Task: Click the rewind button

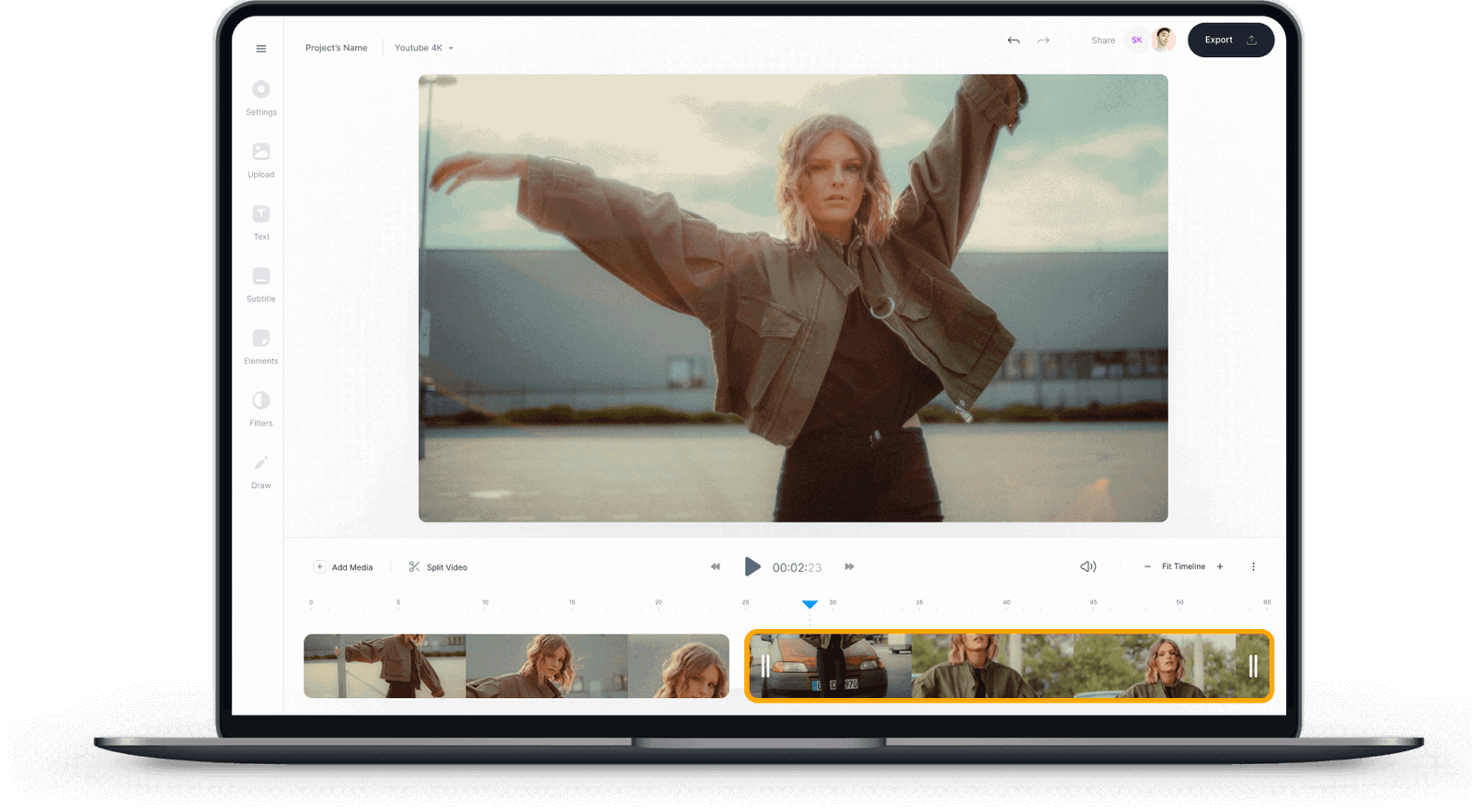Action: coord(715,566)
